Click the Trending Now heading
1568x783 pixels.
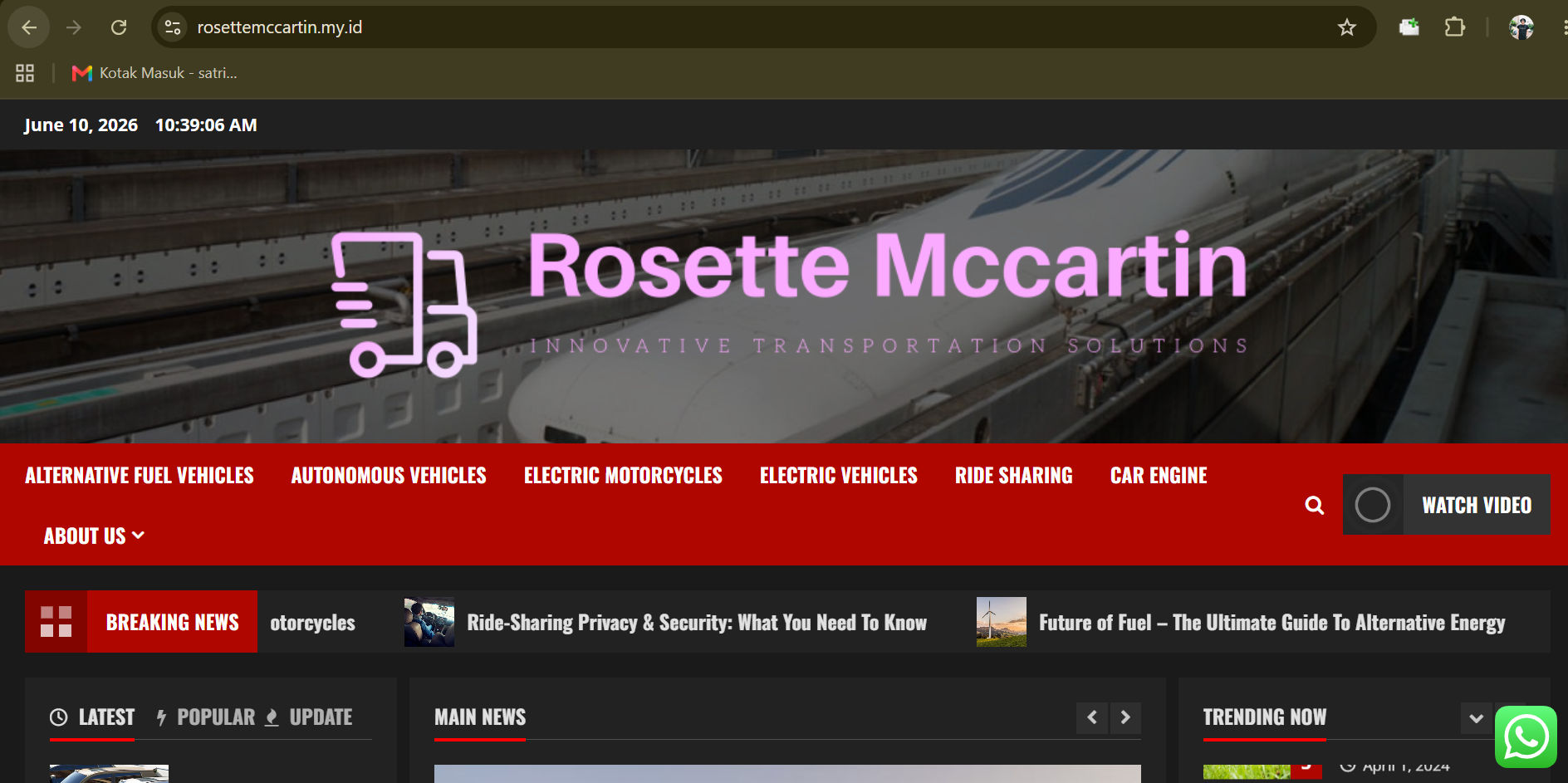click(1265, 717)
